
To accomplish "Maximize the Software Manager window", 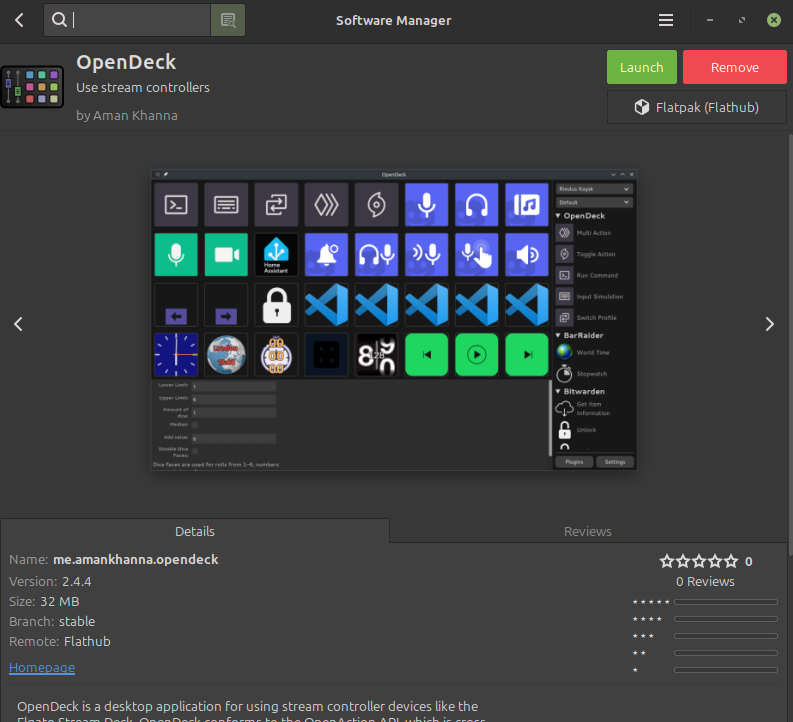I will [x=741, y=20].
